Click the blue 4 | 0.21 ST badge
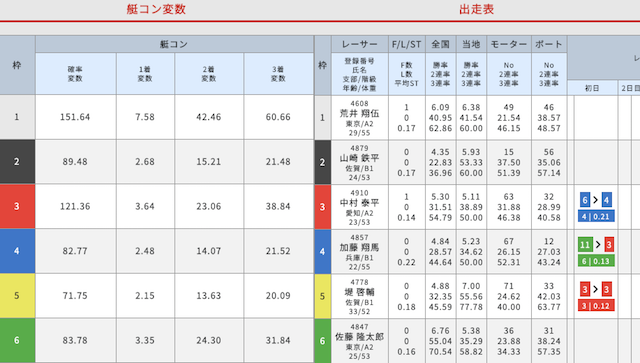The image size is (640, 363). [596, 216]
